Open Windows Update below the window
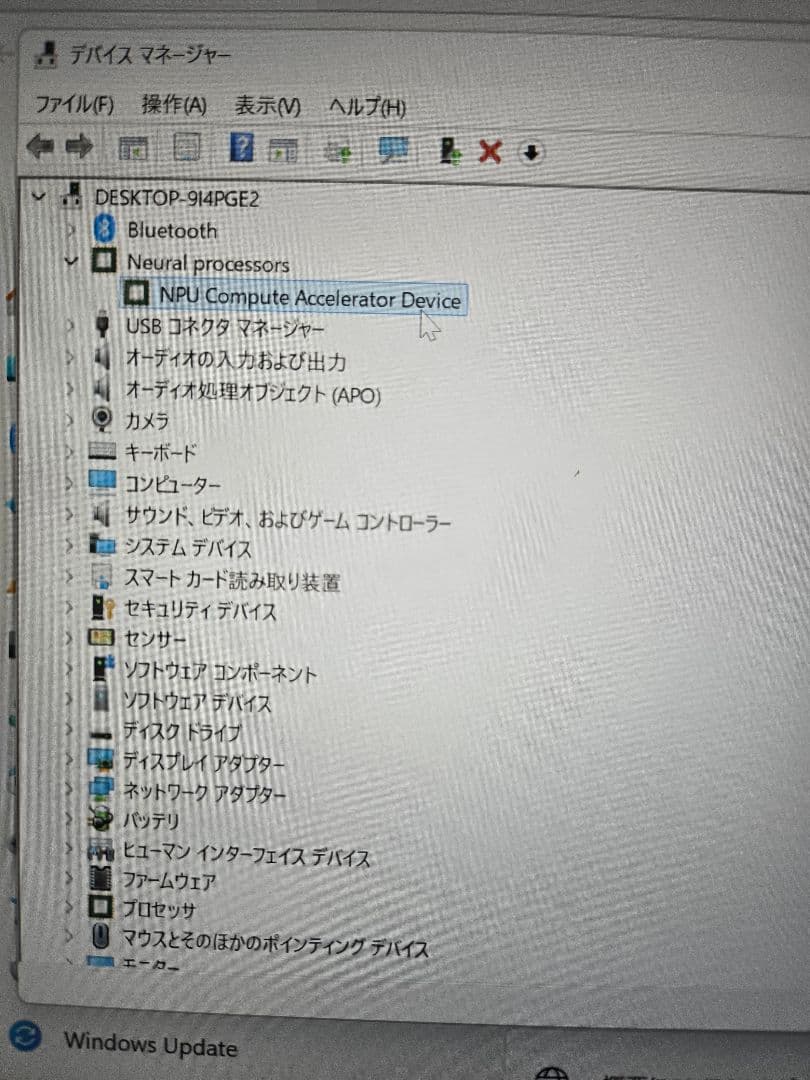 tap(150, 1045)
